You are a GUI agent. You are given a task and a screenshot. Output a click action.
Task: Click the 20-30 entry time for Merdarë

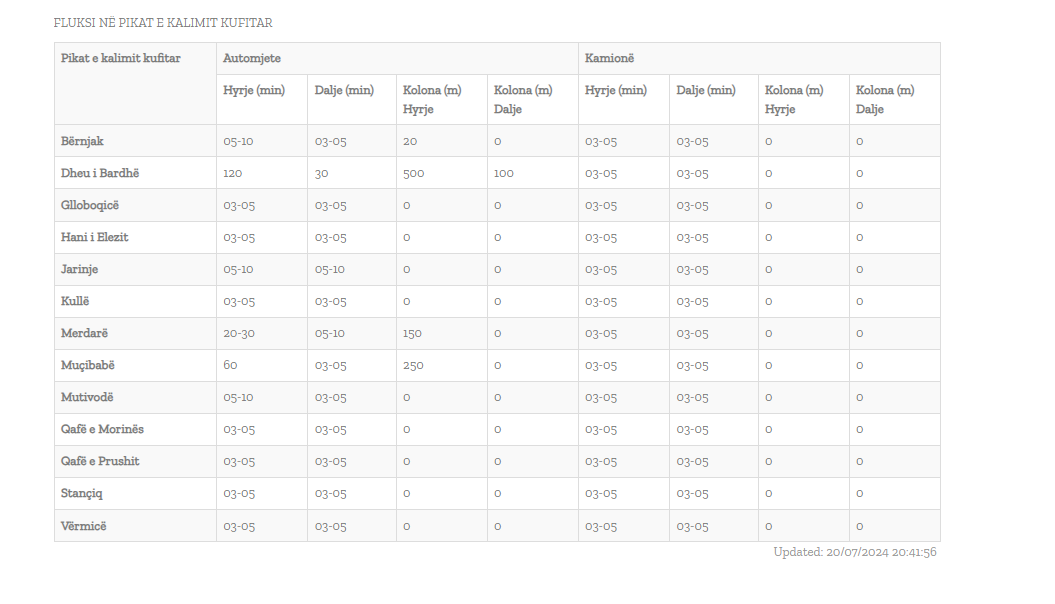pos(239,333)
